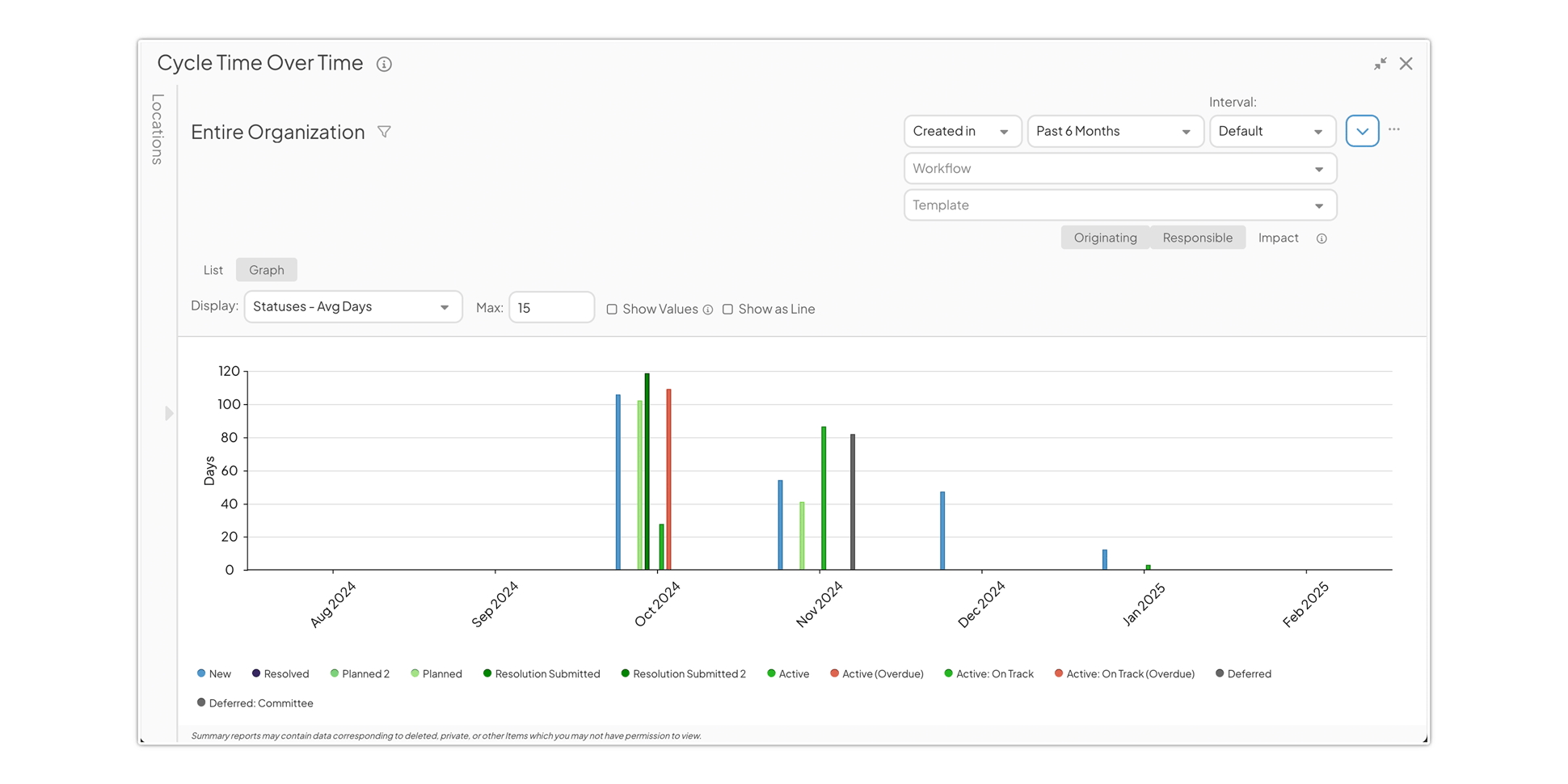Click the Responsible button
This screenshot has height=784, width=1568.
click(1198, 237)
